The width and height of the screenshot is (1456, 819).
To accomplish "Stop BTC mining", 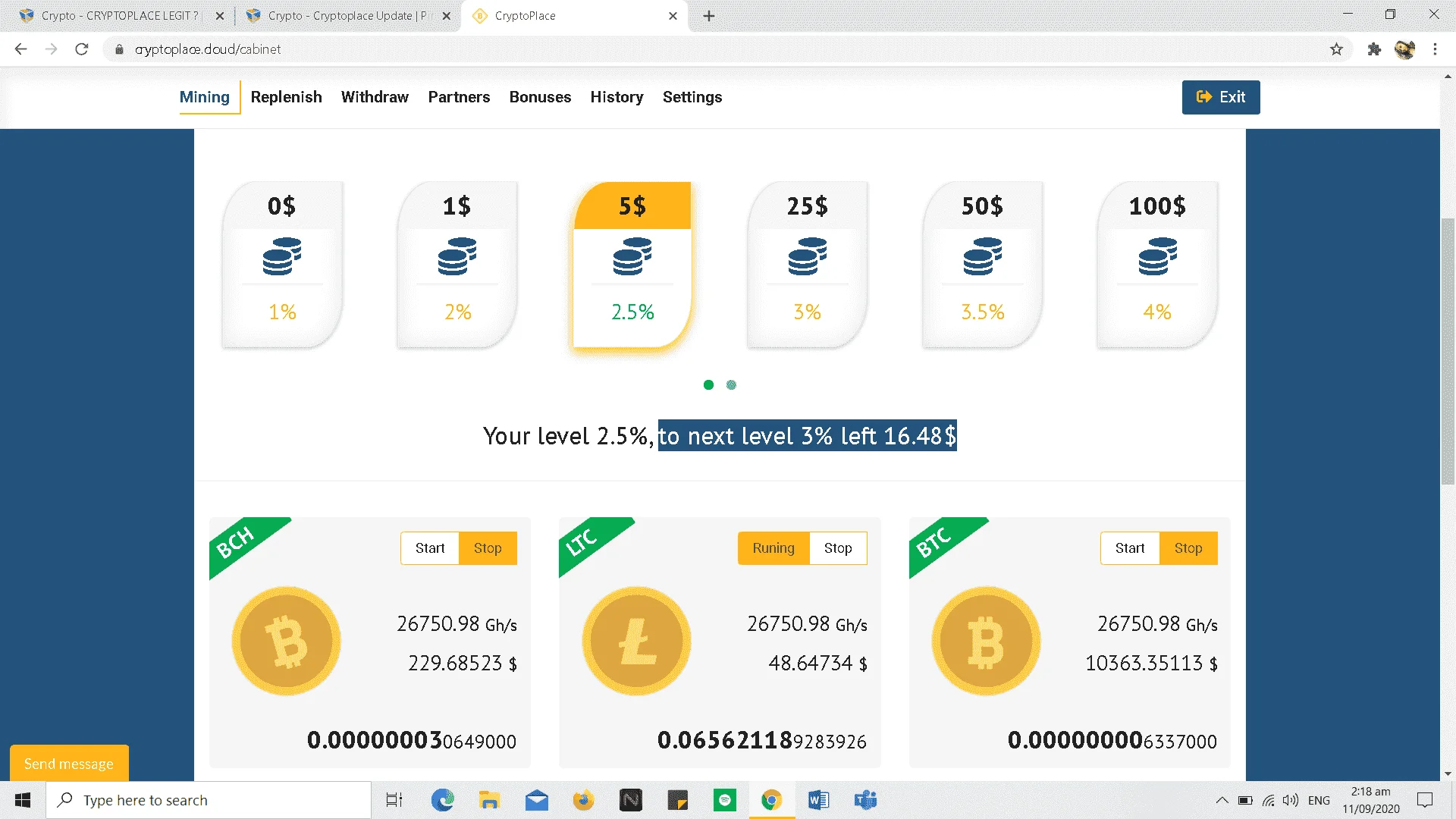I will tap(1188, 548).
